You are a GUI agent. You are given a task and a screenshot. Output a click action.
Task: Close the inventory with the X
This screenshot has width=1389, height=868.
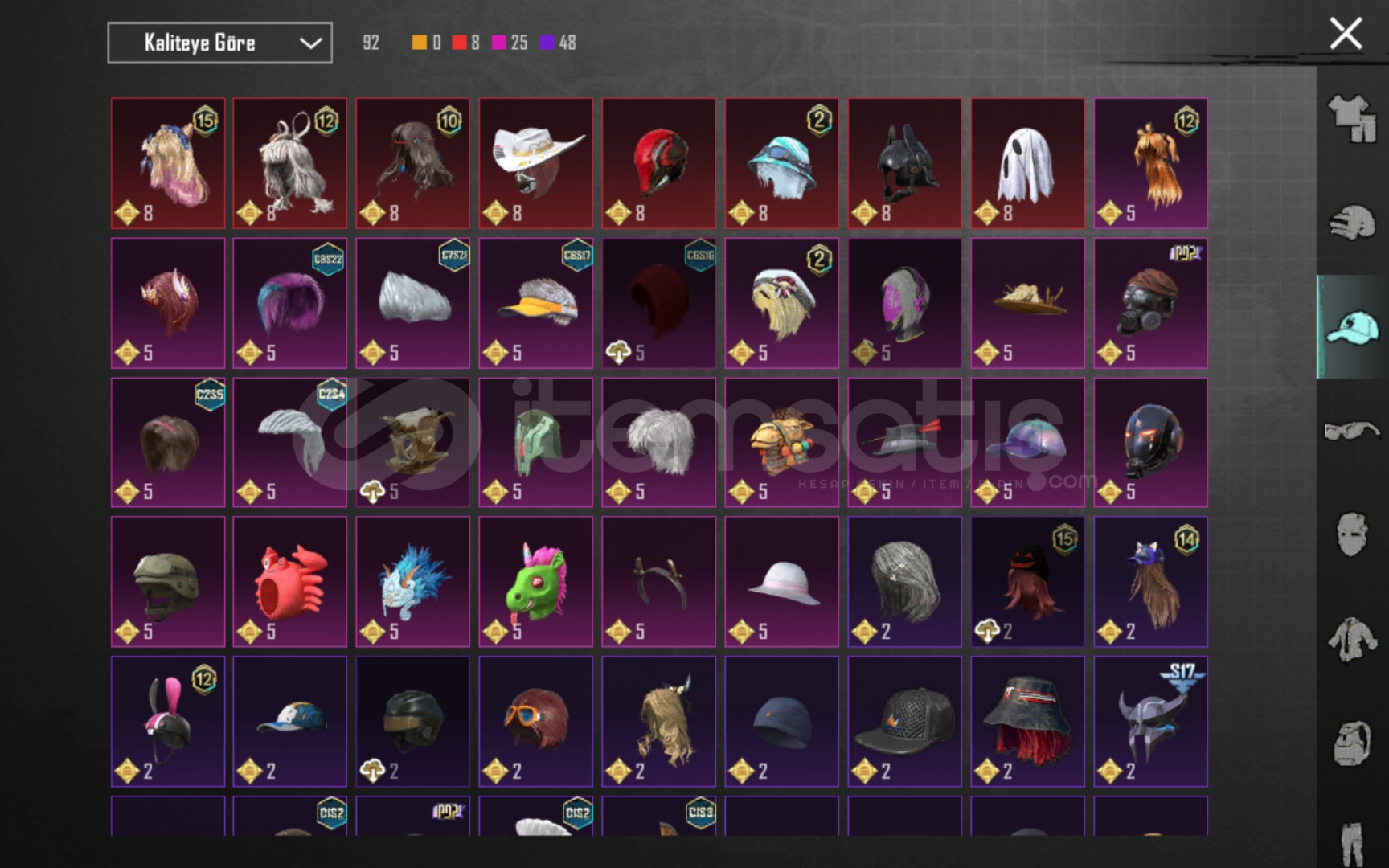pos(1346,34)
